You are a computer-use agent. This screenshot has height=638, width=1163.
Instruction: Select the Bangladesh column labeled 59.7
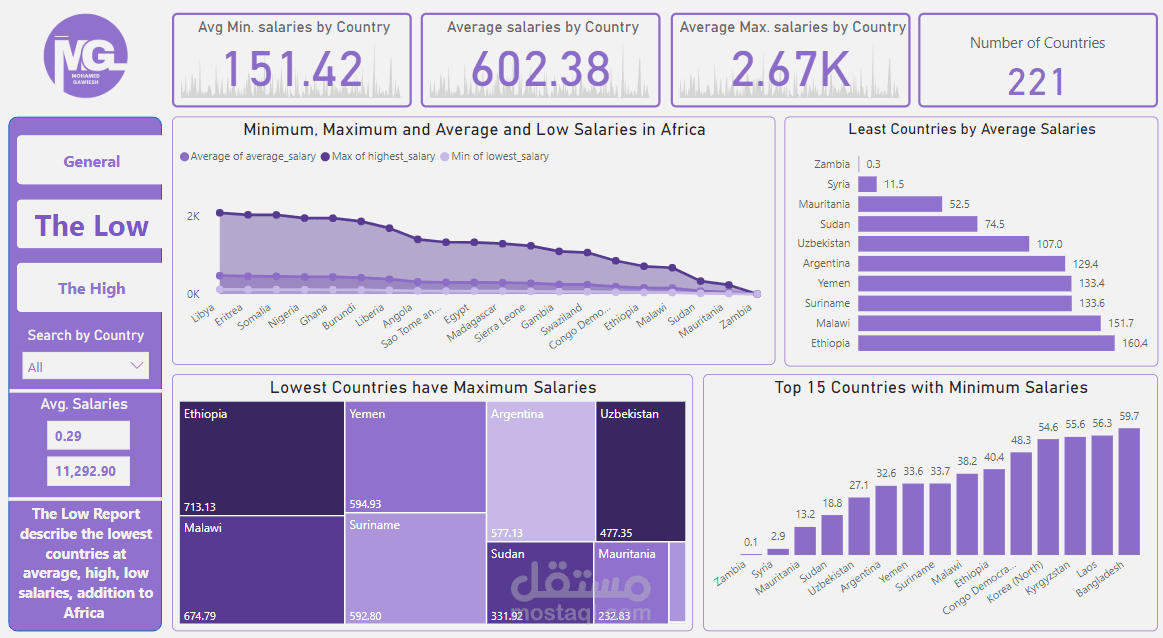[1130, 492]
